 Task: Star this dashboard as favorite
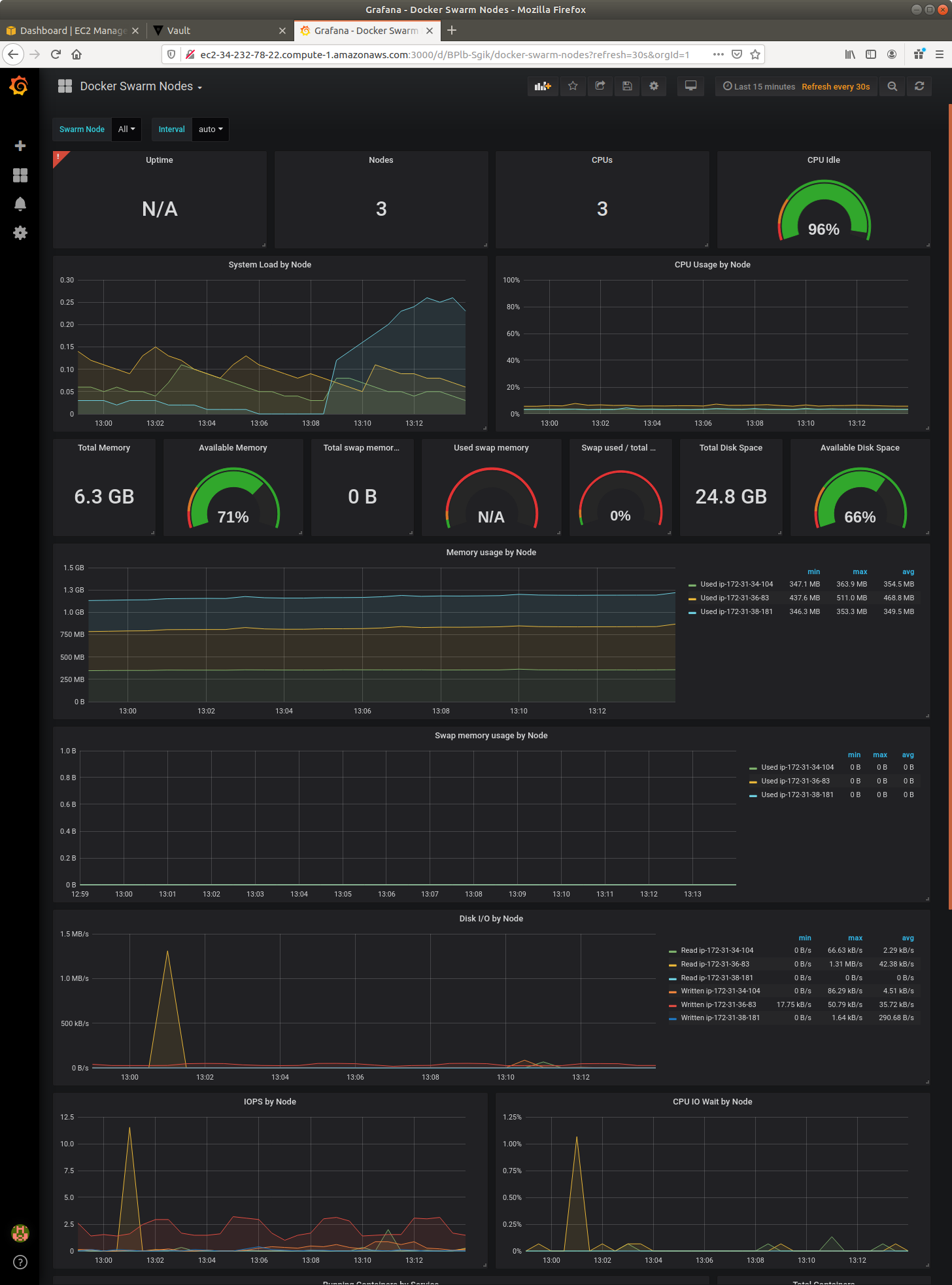[573, 86]
